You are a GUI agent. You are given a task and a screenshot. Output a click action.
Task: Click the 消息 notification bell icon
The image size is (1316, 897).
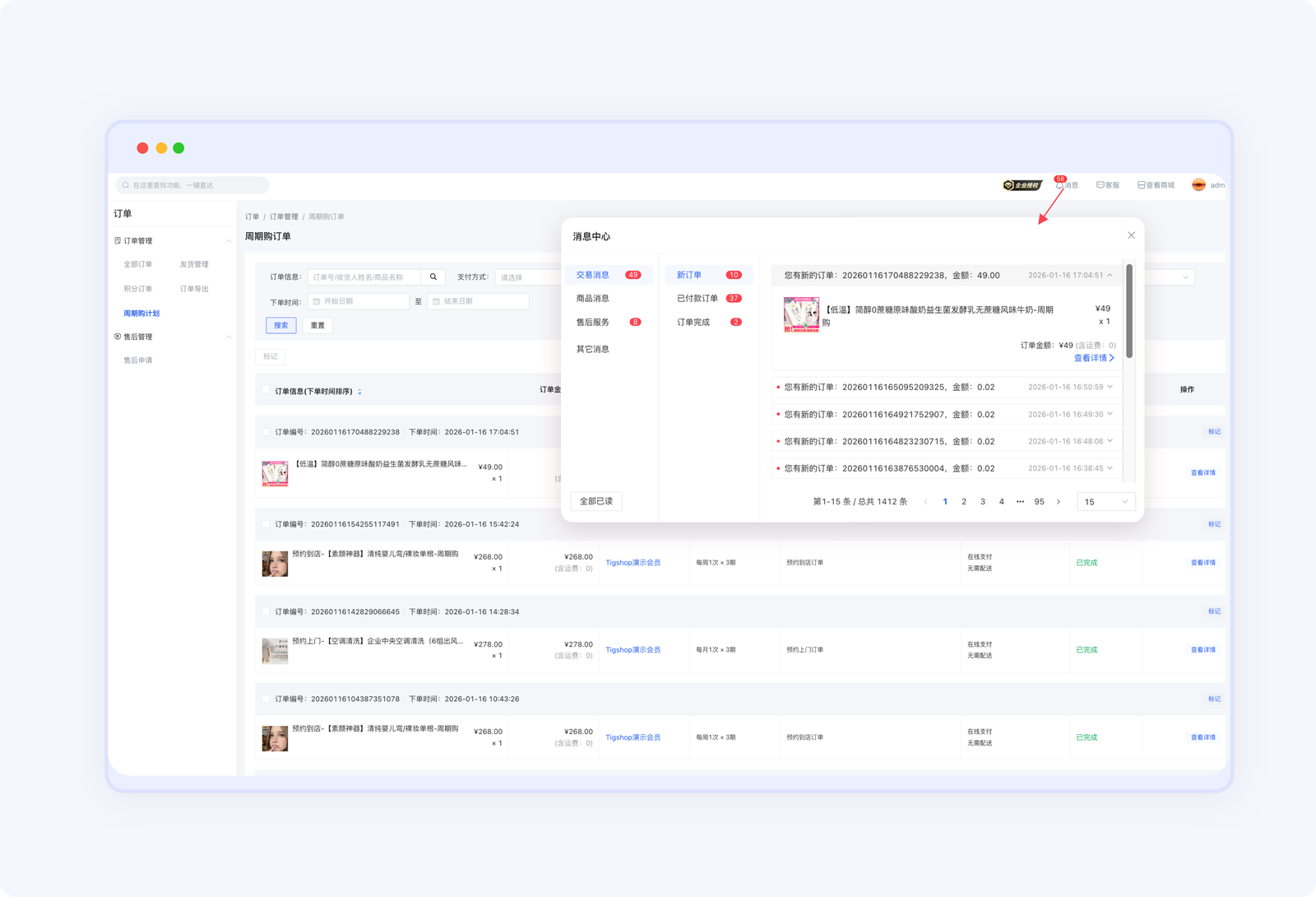pyautogui.click(x=1059, y=185)
